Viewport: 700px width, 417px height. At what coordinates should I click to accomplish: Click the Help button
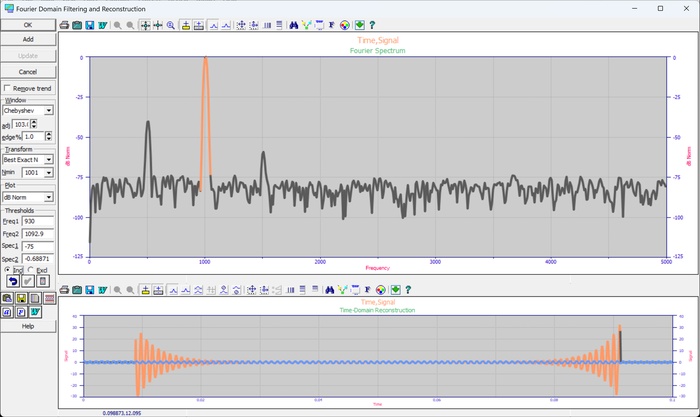tap(28, 326)
